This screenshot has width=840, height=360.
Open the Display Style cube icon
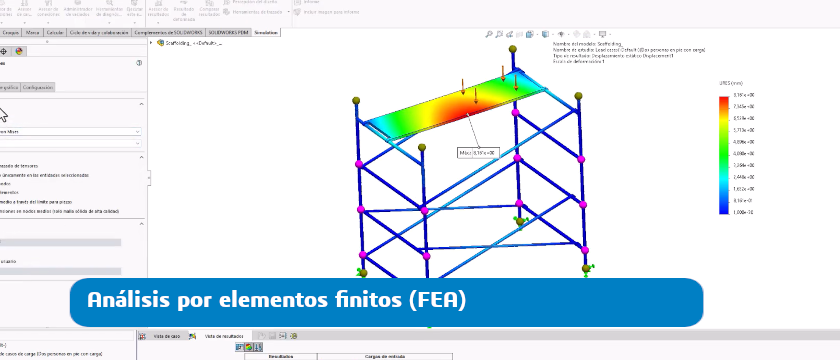(x=546, y=34)
